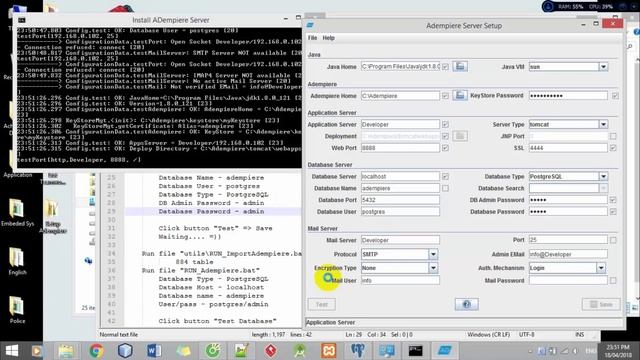This screenshot has height=360, width=640.
Task: Open the red diamond app on the taskbar
Action: [270, 351]
